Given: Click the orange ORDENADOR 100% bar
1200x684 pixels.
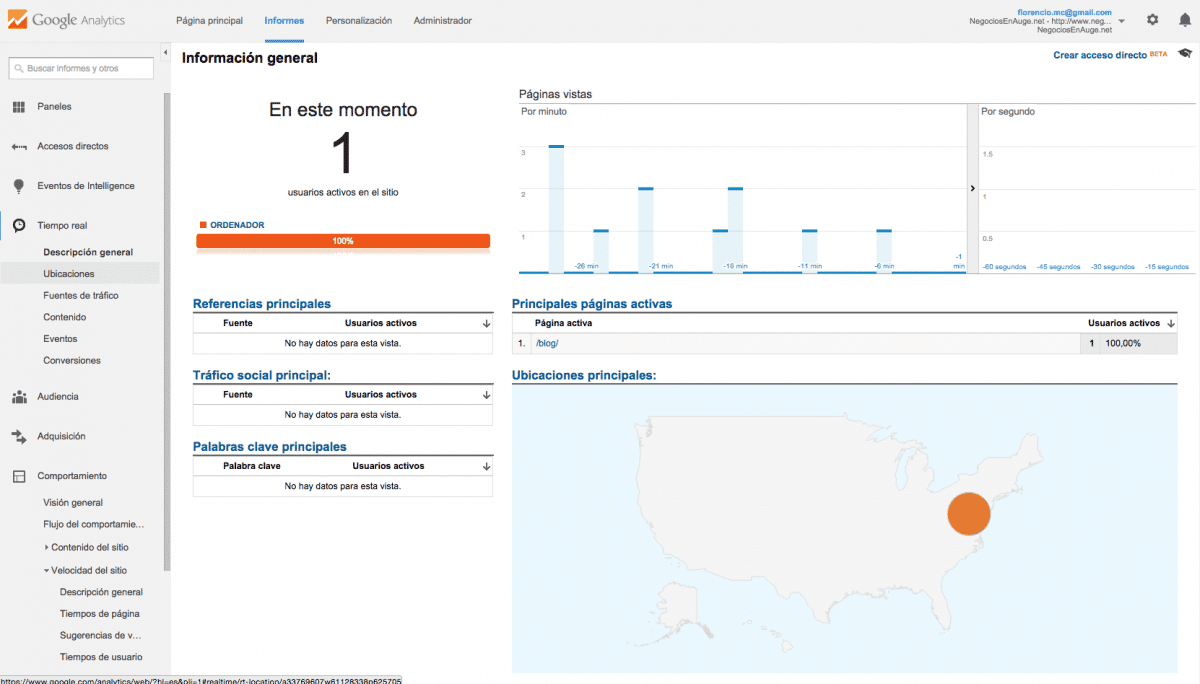Looking at the screenshot, I should [x=343, y=241].
